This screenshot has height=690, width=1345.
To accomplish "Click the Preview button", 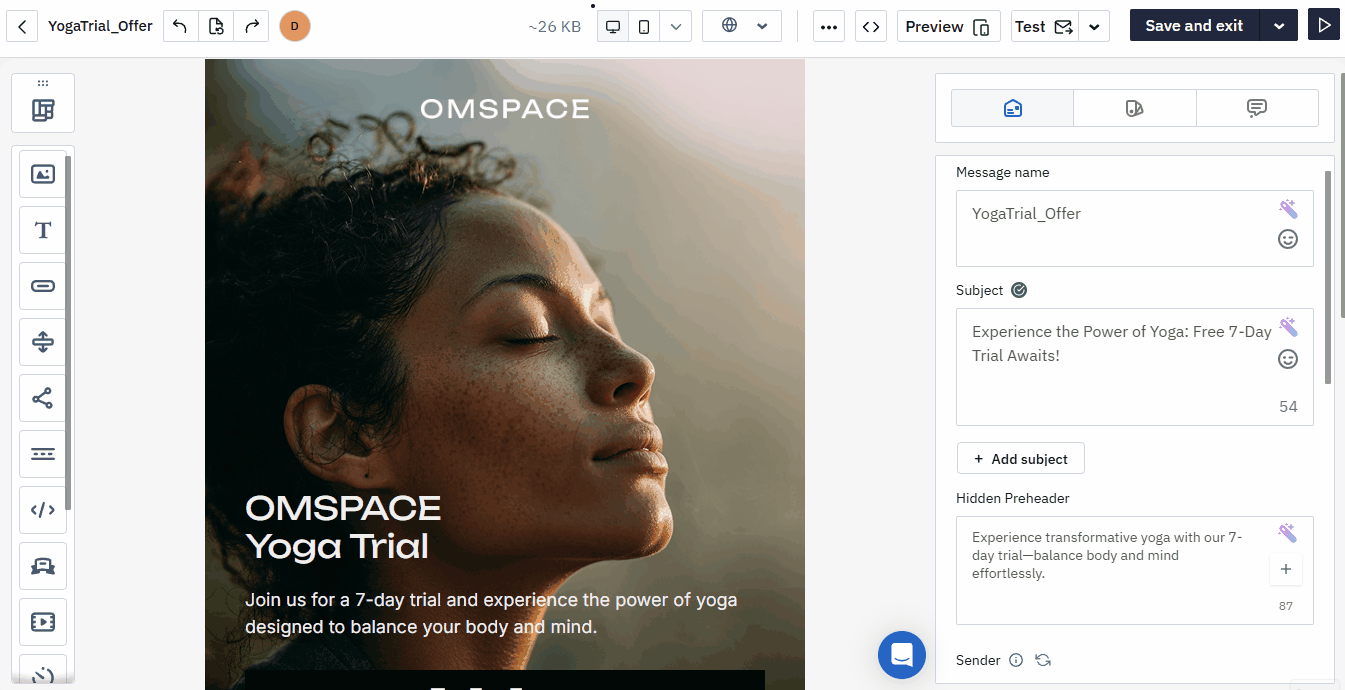I will pyautogui.click(x=948, y=27).
